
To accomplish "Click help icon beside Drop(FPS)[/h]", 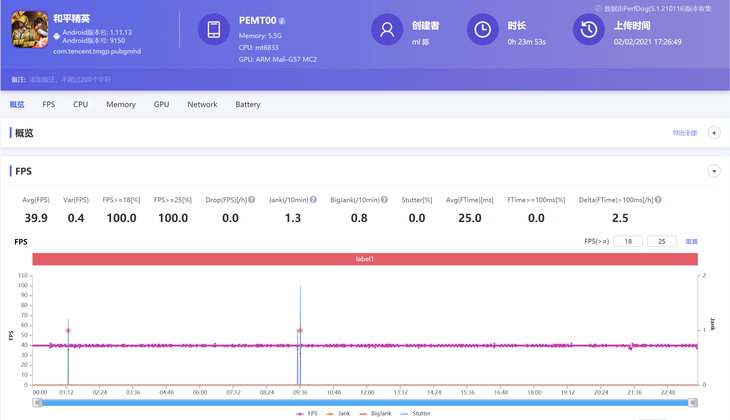I will pos(252,200).
